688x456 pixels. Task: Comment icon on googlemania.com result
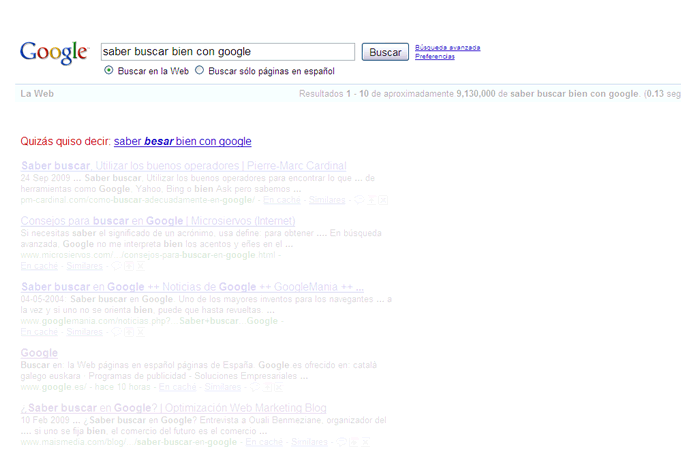pos(116,332)
